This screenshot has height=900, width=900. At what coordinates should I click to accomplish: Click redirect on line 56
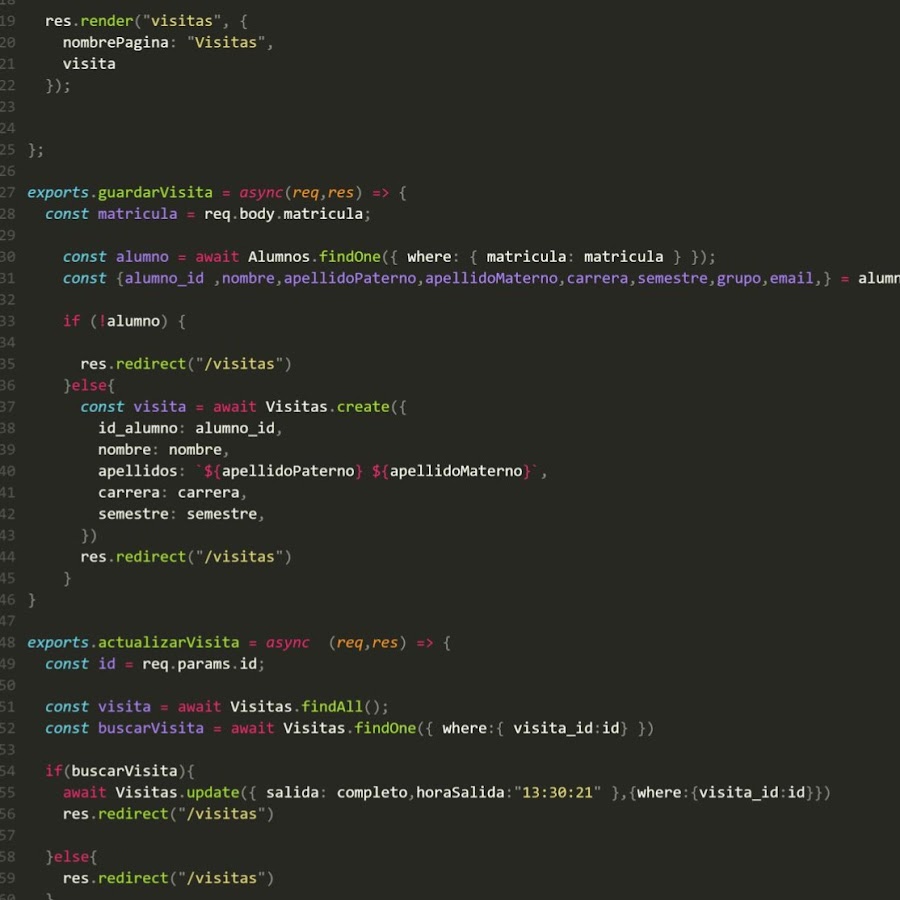point(133,814)
